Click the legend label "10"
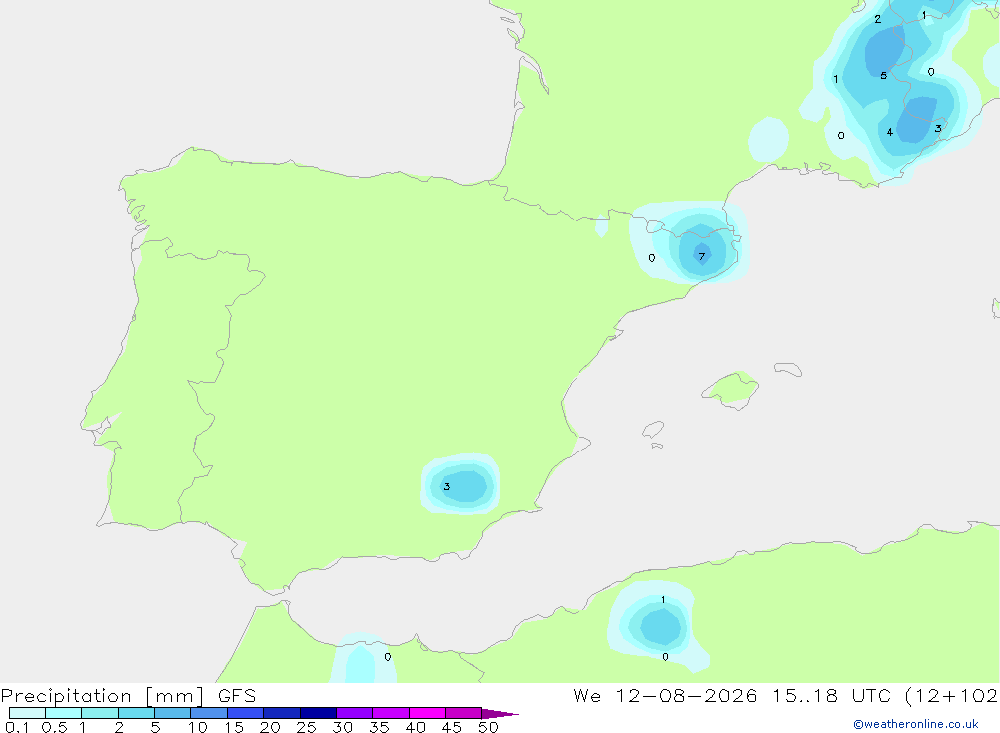This screenshot has height=733, width=1000. (198, 727)
